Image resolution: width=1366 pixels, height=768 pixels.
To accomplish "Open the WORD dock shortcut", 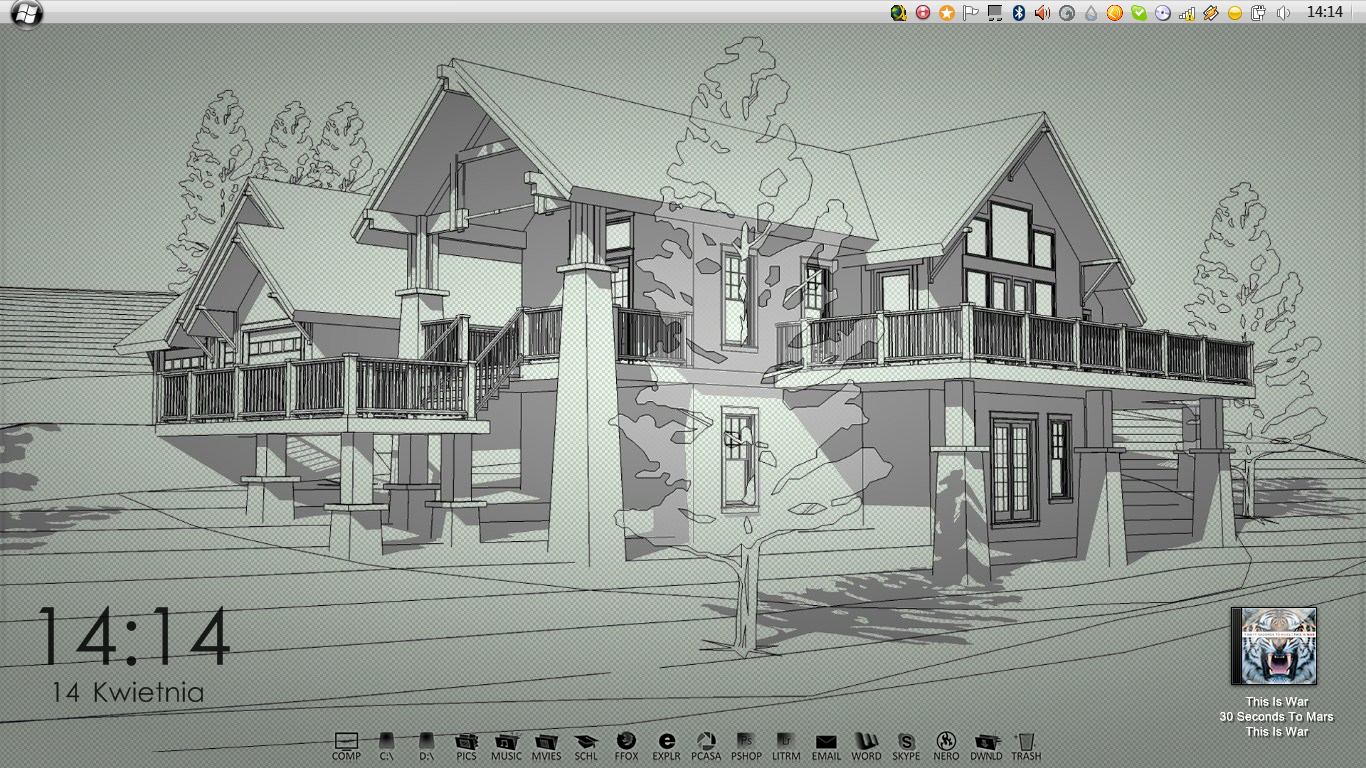I will point(866,742).
